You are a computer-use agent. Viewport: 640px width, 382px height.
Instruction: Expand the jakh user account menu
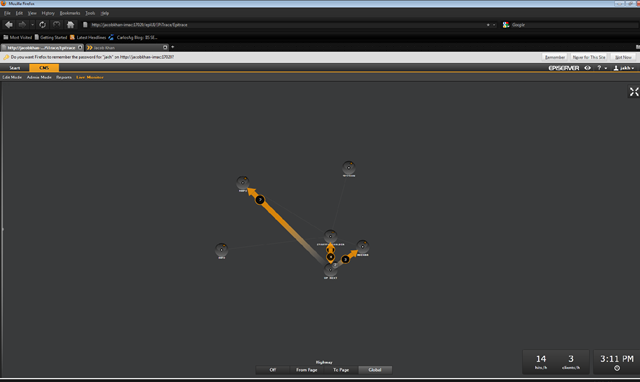pyautogui.click(x=624, y=68)
